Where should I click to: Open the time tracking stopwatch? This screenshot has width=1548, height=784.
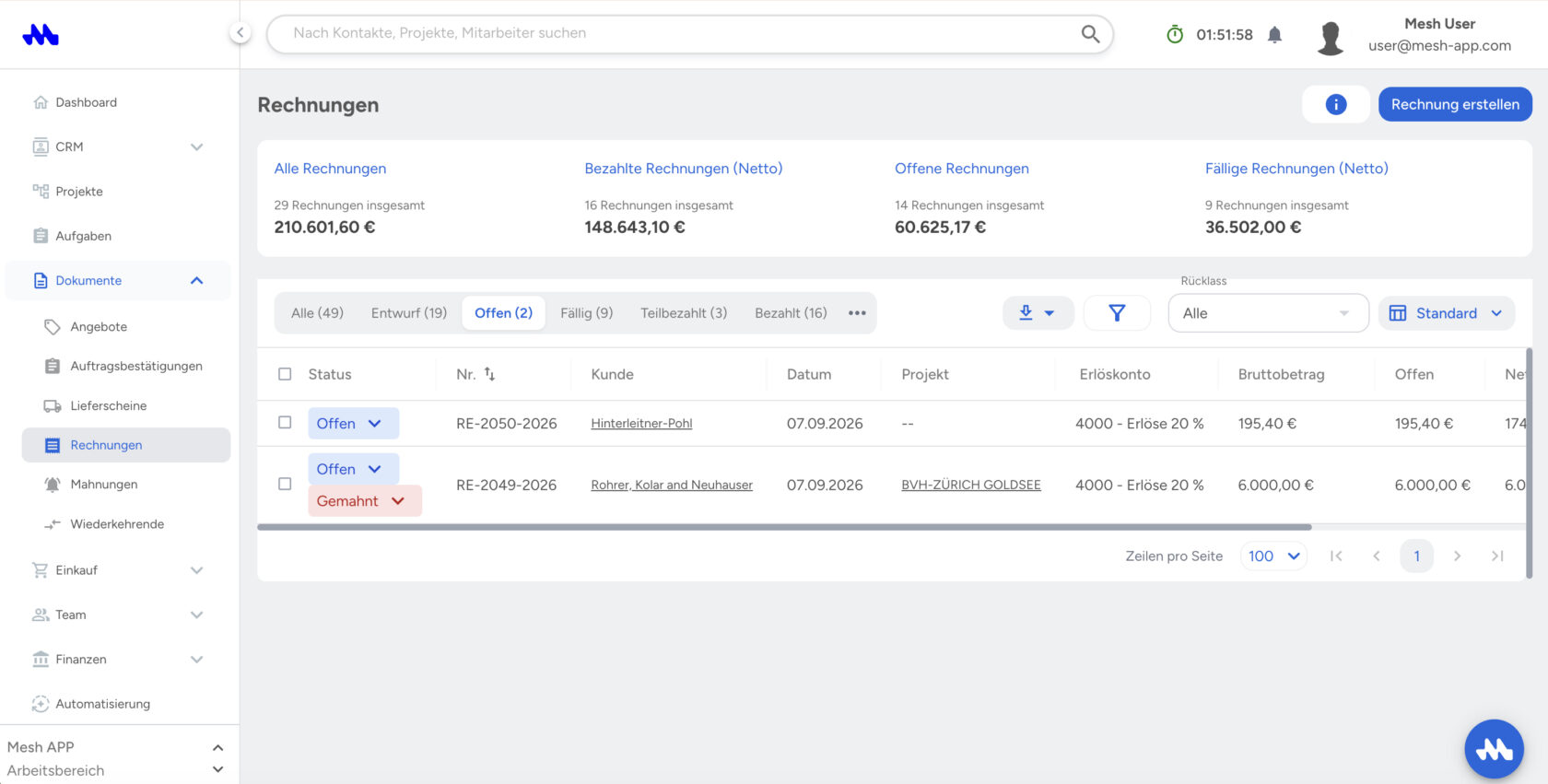(1175, 35)
